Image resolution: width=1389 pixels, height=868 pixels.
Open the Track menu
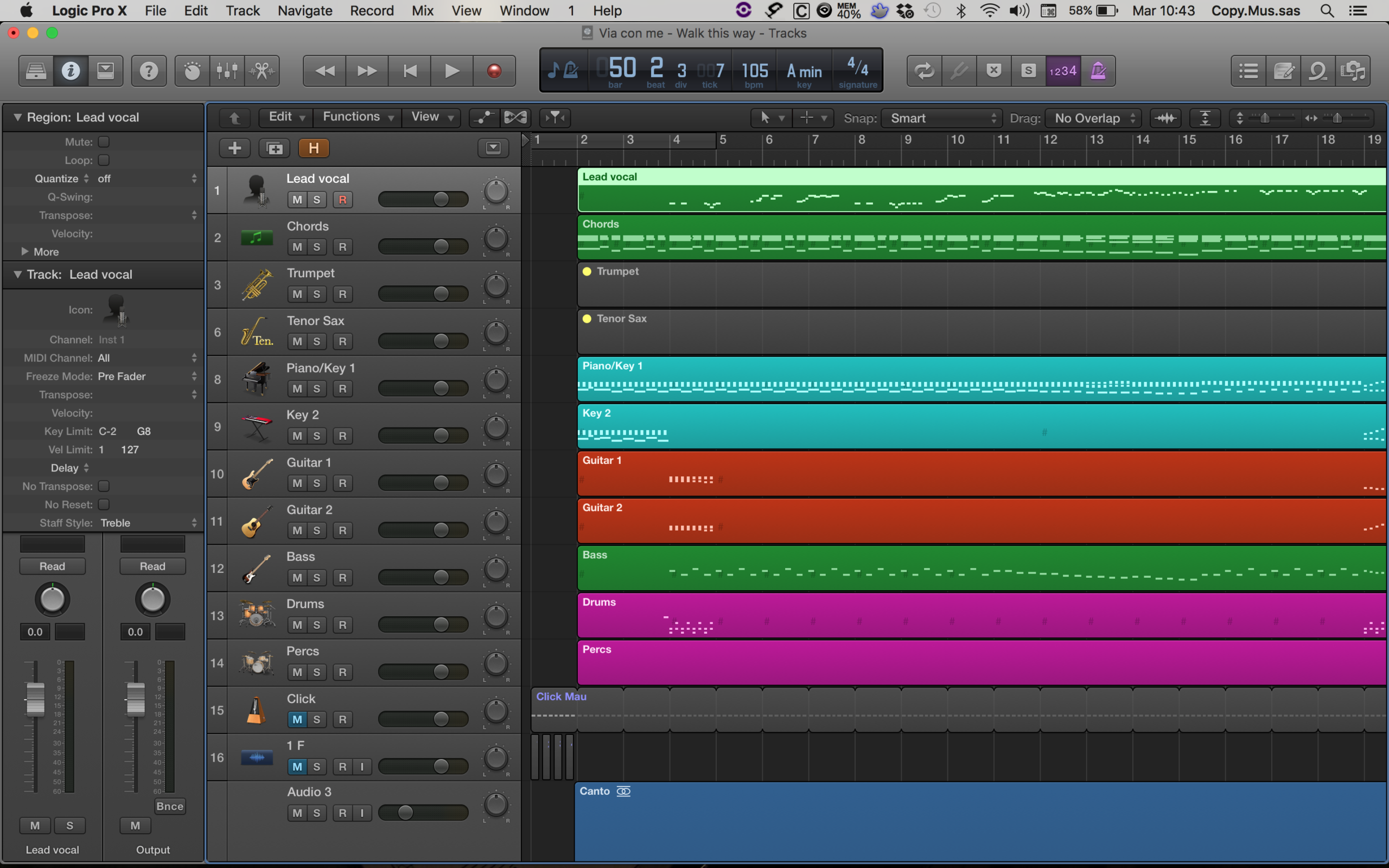(243, 10)
